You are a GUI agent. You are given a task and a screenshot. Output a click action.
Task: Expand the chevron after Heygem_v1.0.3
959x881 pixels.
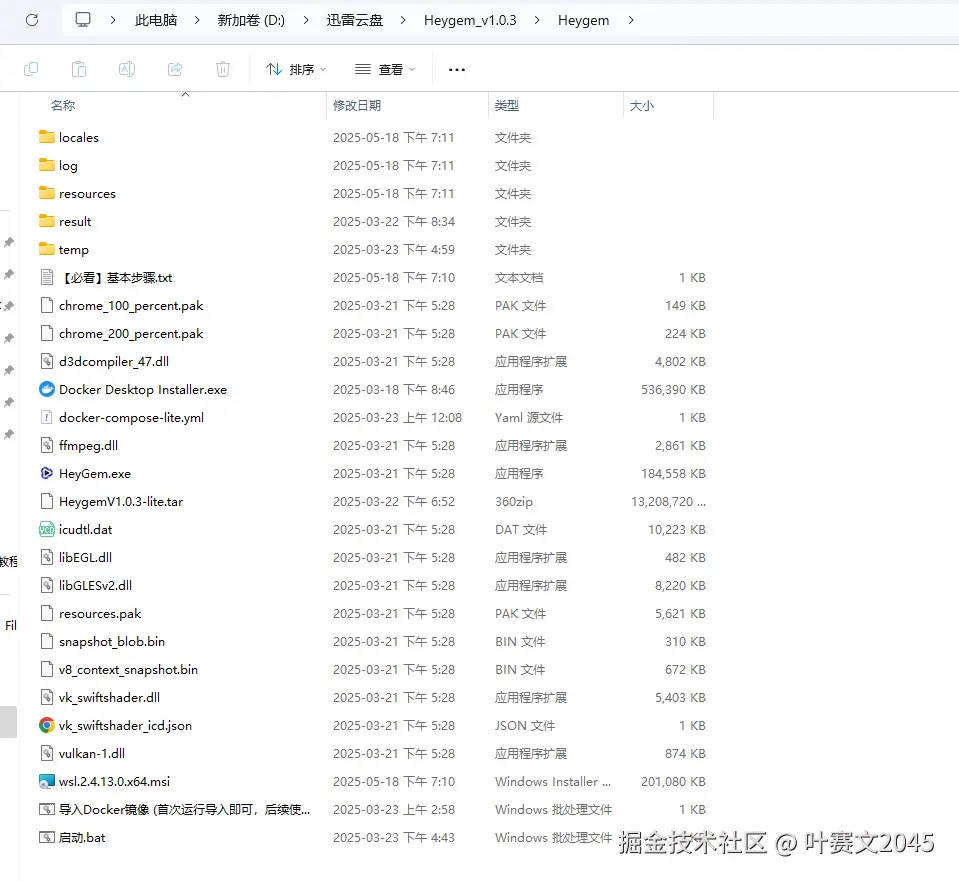pyautogui.click(x=537, y=20)
